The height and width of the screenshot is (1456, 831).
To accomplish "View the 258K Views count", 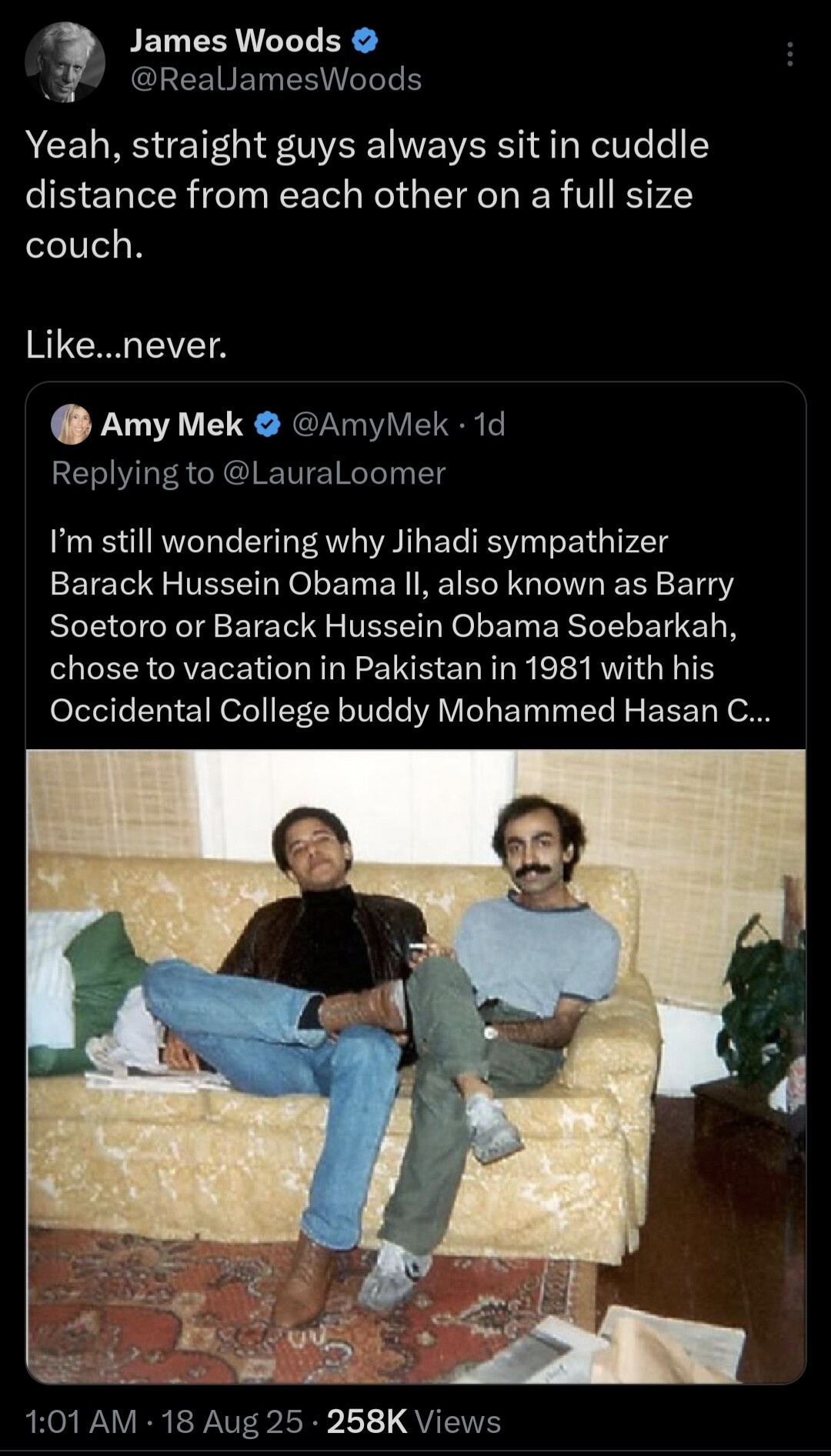I will coord(414,1421).
